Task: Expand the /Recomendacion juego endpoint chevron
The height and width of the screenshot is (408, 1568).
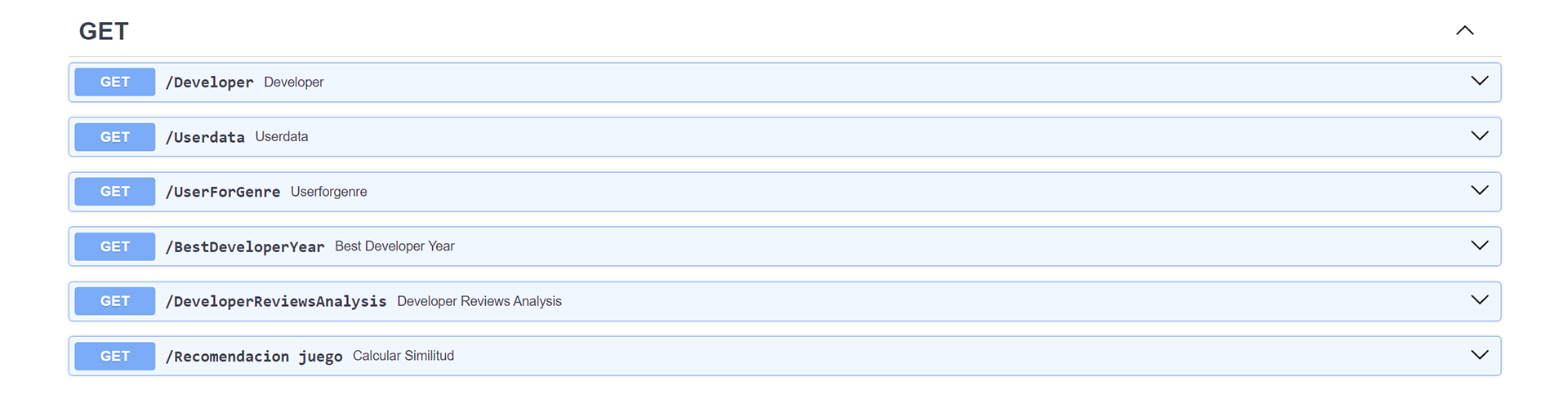Action: tap(1480, 354)
